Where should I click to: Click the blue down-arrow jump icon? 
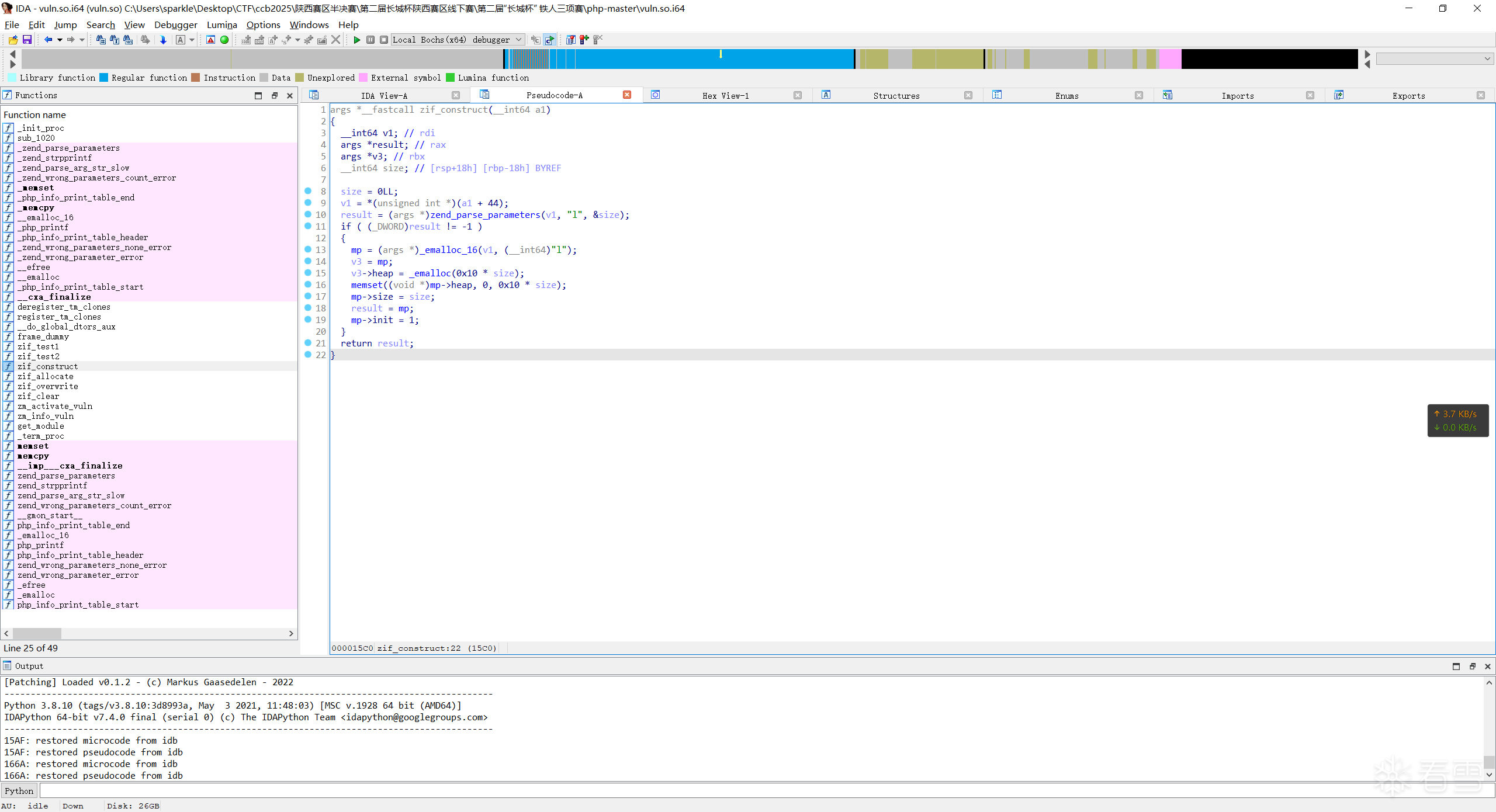163,40
